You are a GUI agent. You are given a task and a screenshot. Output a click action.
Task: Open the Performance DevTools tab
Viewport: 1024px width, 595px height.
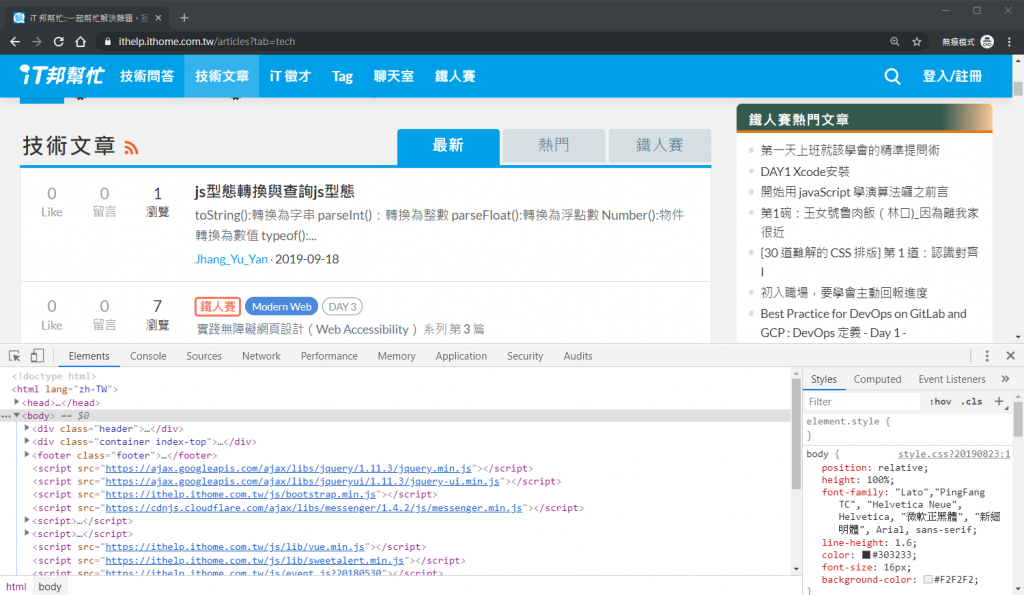pos(329,356)
